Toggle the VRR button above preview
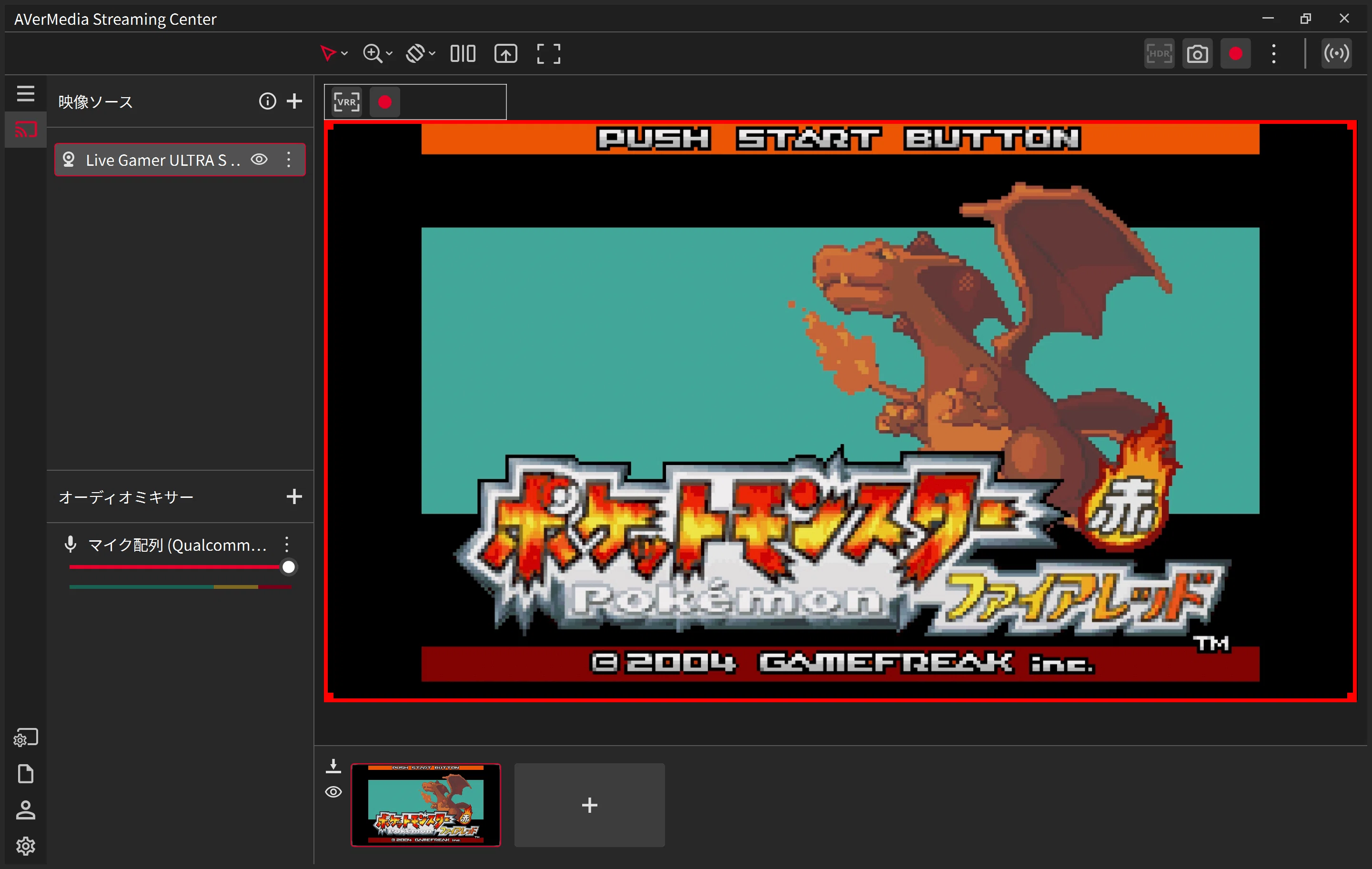Image resolution: width=1372 pixels, height=869 pixels. click(346, 102)
